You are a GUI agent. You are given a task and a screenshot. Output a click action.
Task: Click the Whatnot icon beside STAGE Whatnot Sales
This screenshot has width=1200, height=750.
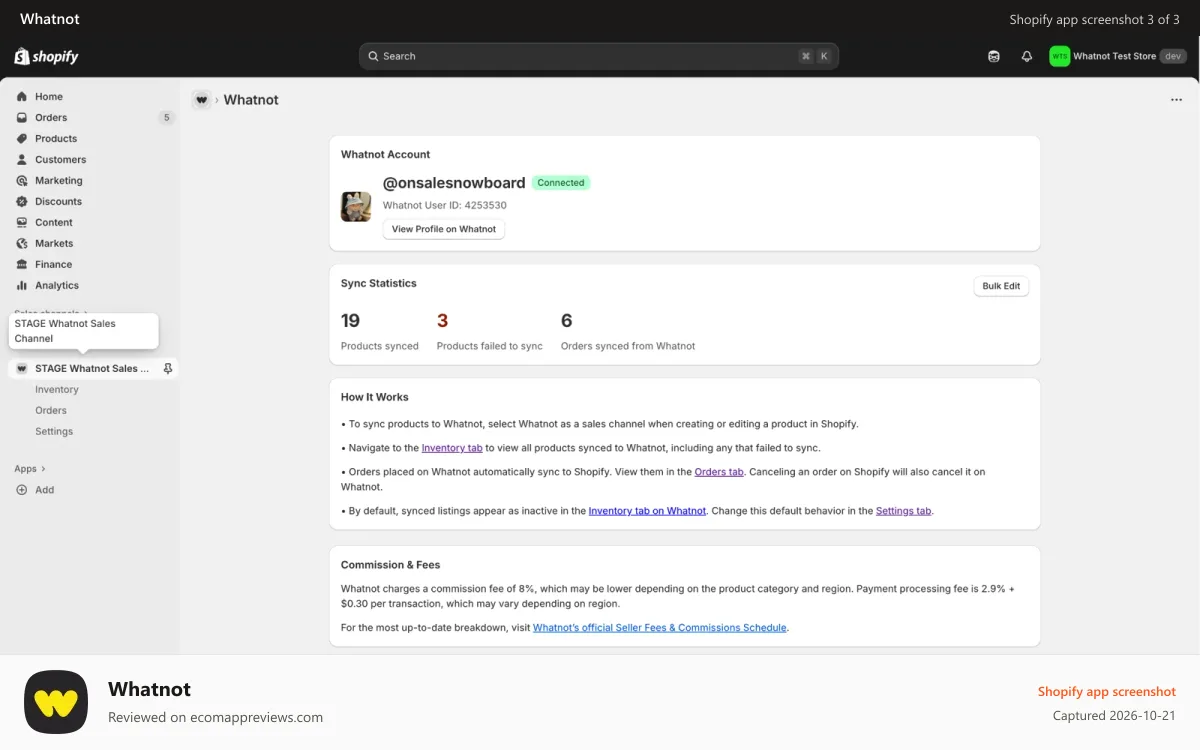22,369
